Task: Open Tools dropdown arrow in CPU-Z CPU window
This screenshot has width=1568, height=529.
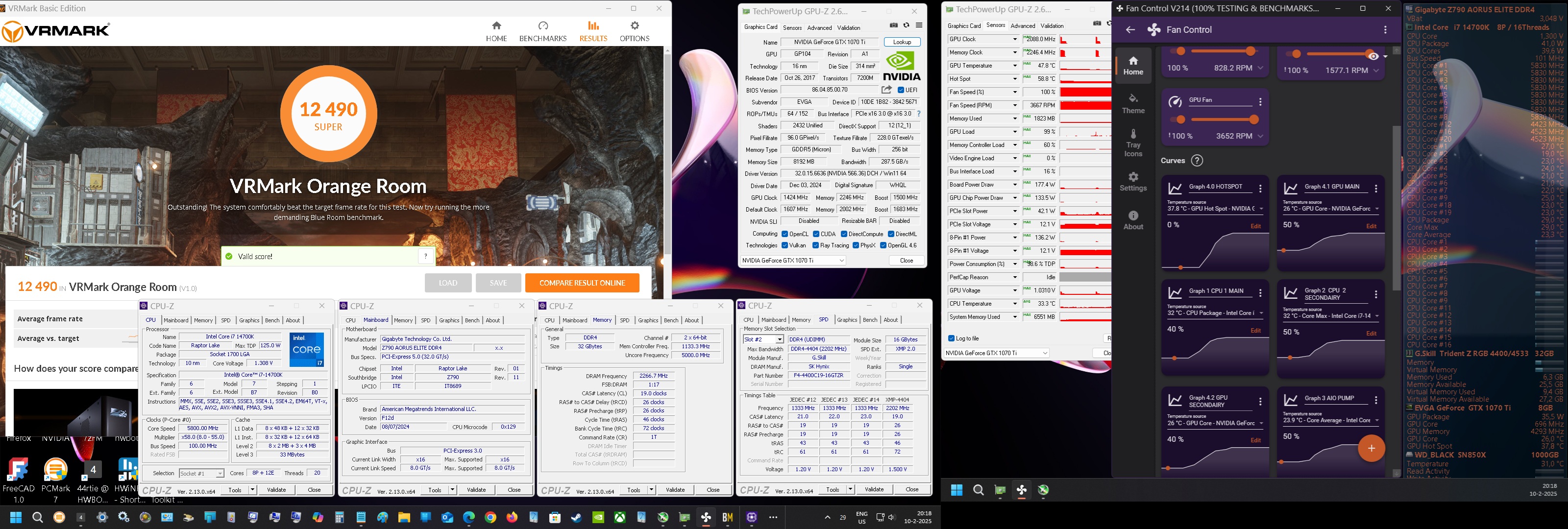Action: [253, 490]
